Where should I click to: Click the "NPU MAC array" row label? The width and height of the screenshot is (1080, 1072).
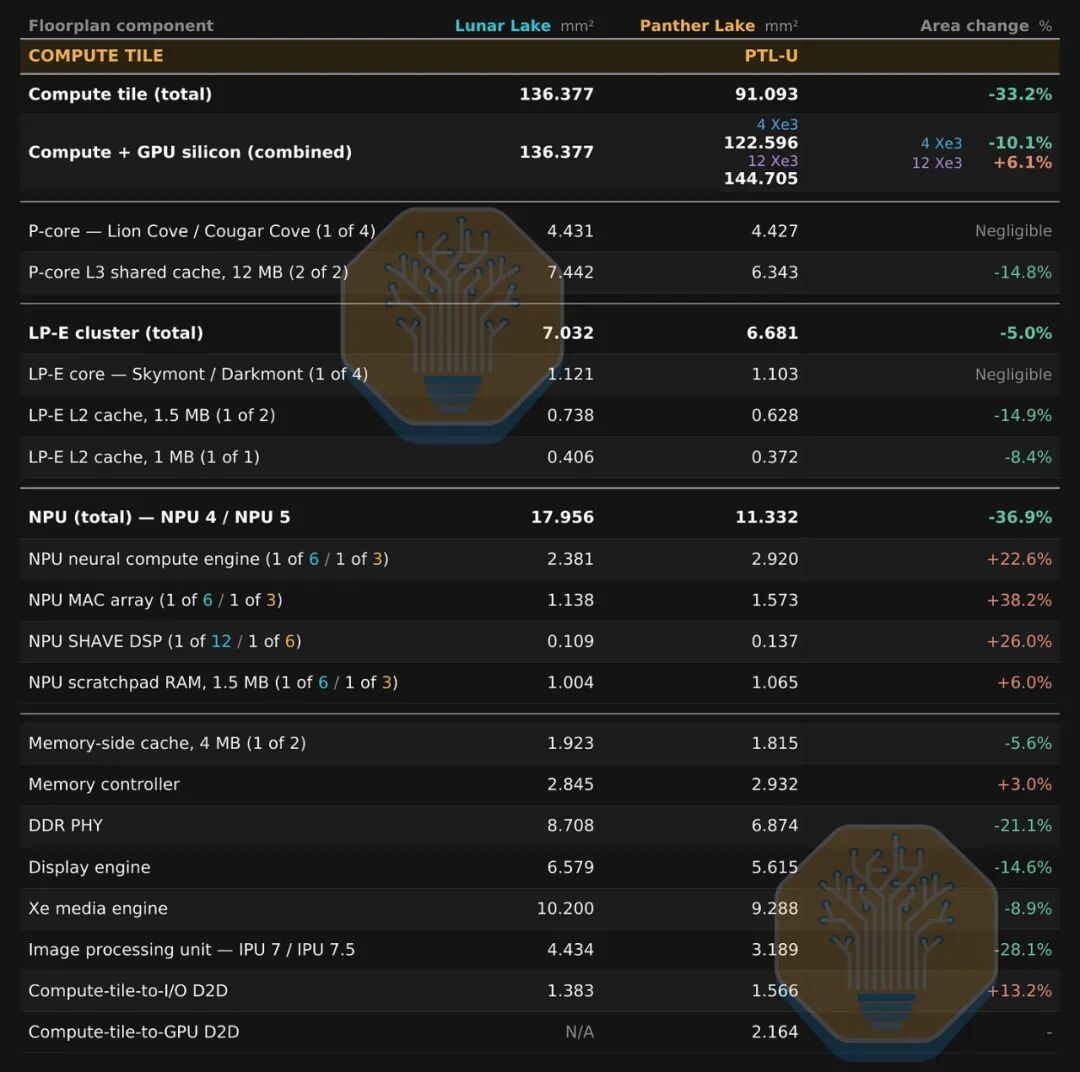(x=155, y=600)
